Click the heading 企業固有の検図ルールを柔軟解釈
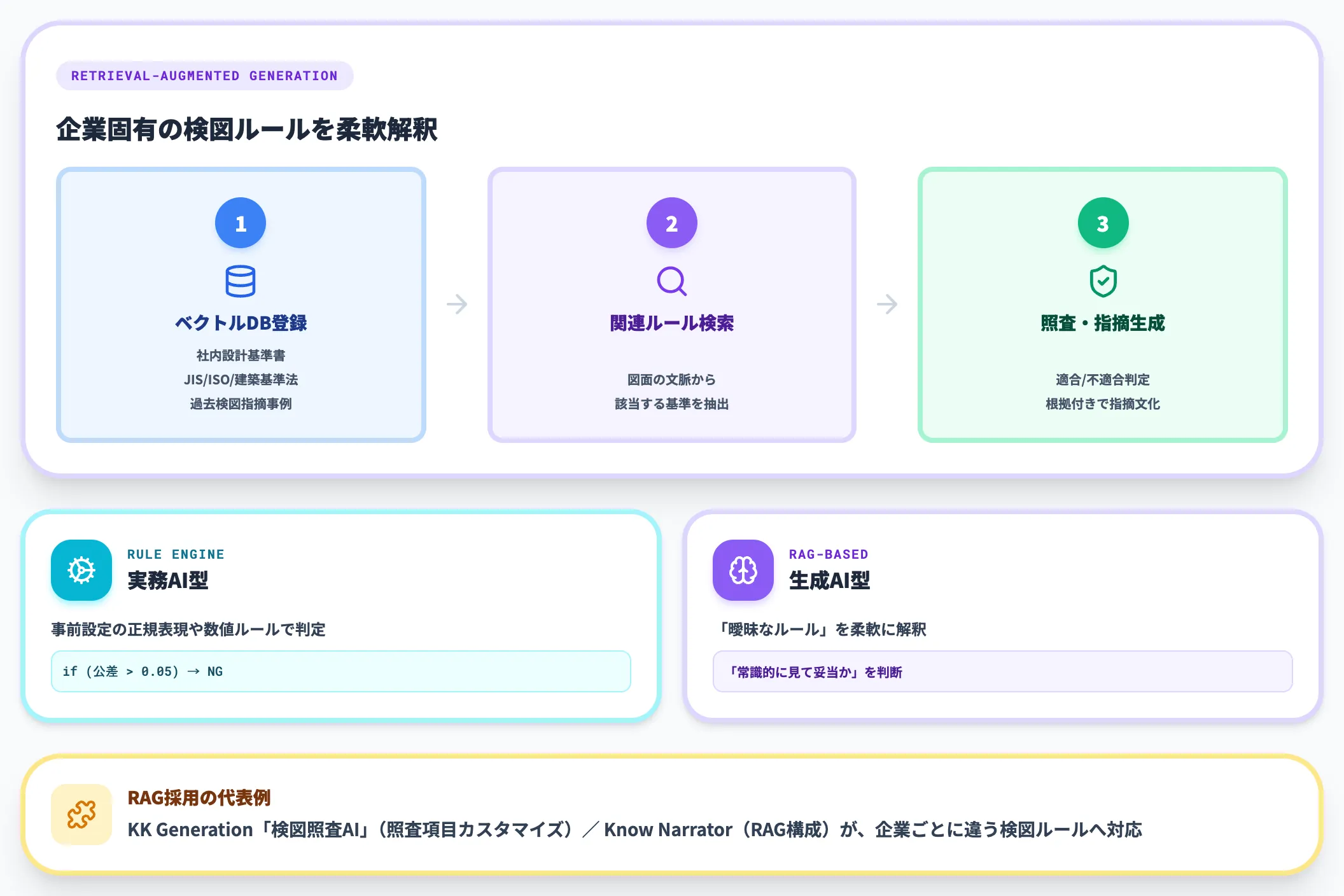Image resolution: width=1344 pixels, height=896 pixels. click(x=247, y=129)
